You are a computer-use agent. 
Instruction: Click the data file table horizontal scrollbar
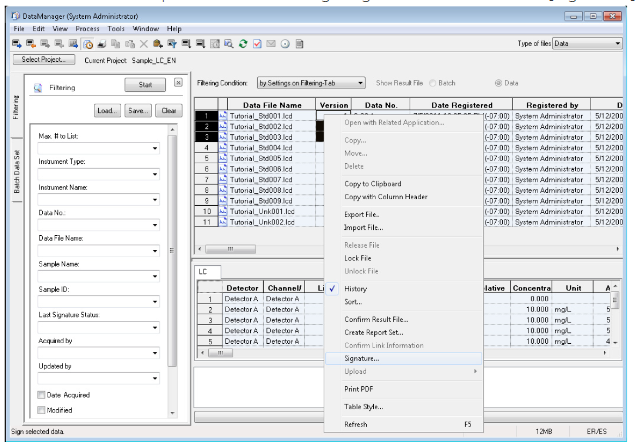230,249
